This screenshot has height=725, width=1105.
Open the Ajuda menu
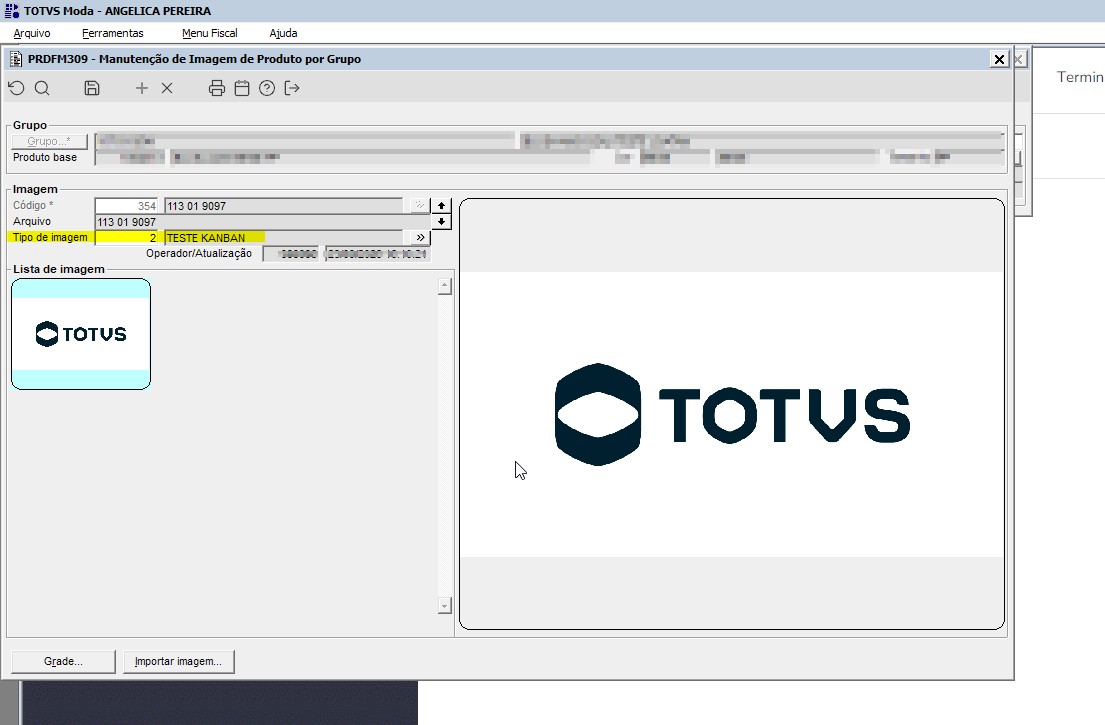click(x=283, y=33)
